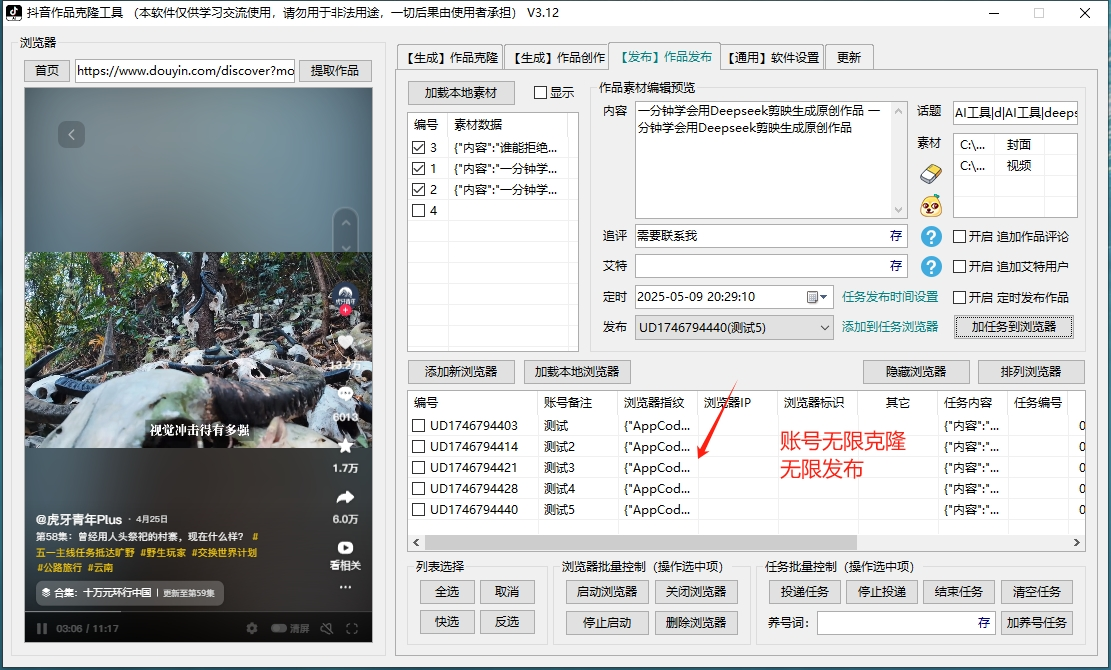Screen dimensions: 1111x670
Task: Click the eraser icon to clear material list
Action: click(x=930, y=173)
